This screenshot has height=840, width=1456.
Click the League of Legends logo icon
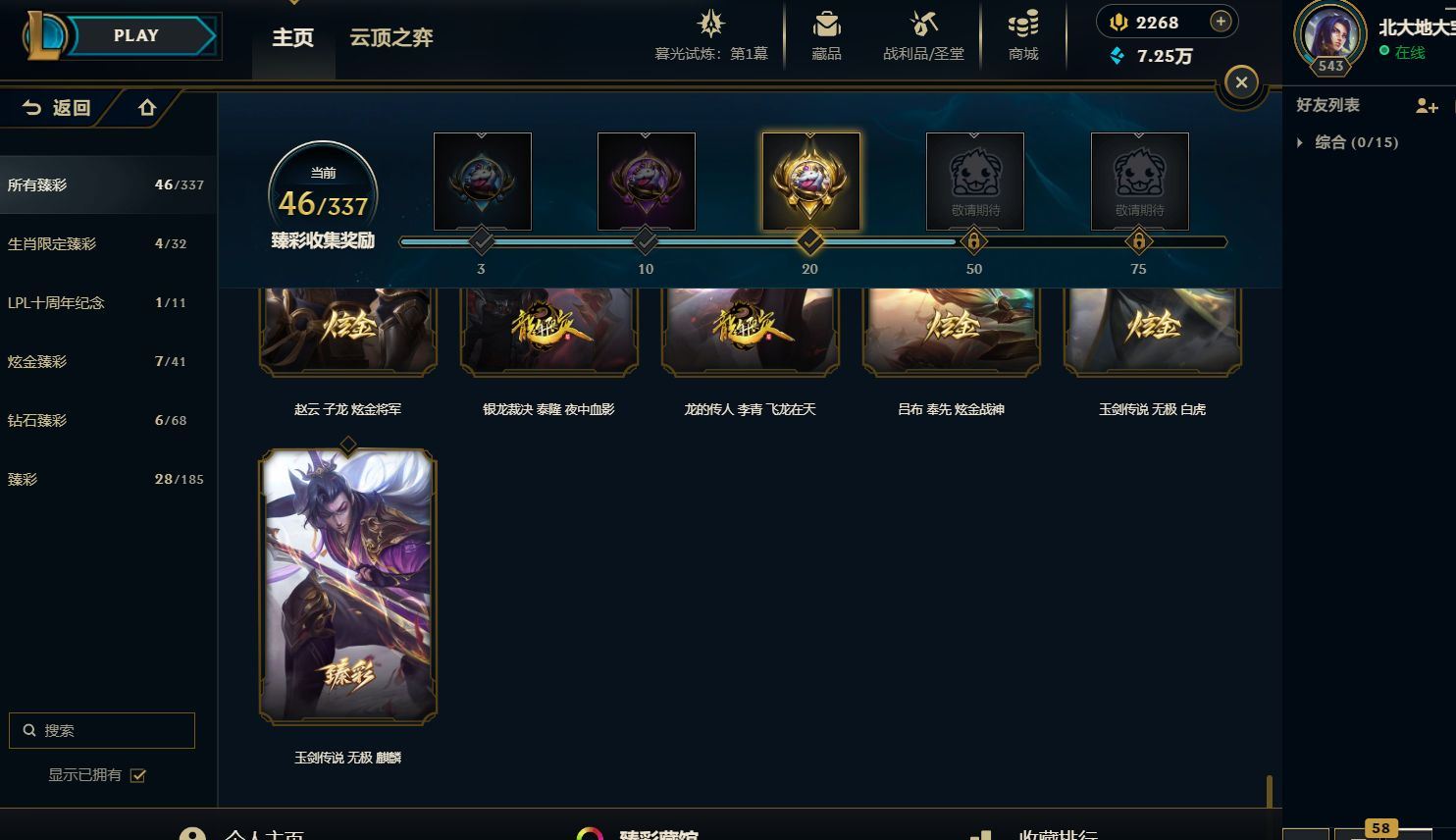coord(44,36)
